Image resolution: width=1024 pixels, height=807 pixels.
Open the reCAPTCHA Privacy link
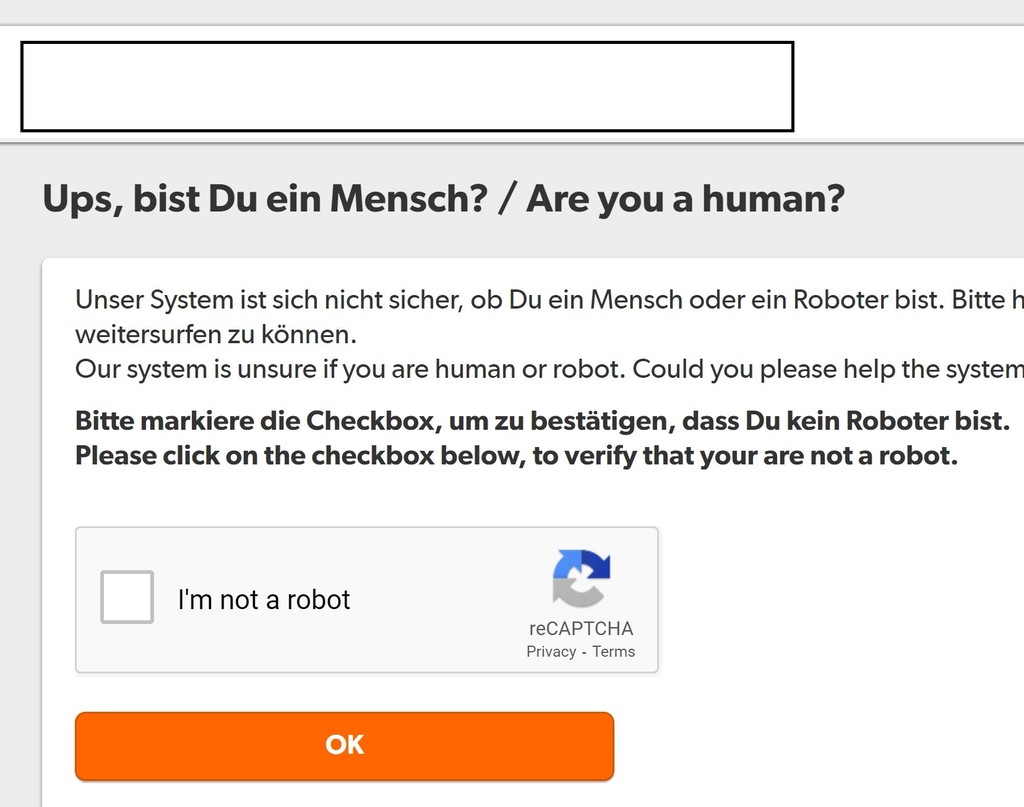pyautogui.click(x=551, y=652)
